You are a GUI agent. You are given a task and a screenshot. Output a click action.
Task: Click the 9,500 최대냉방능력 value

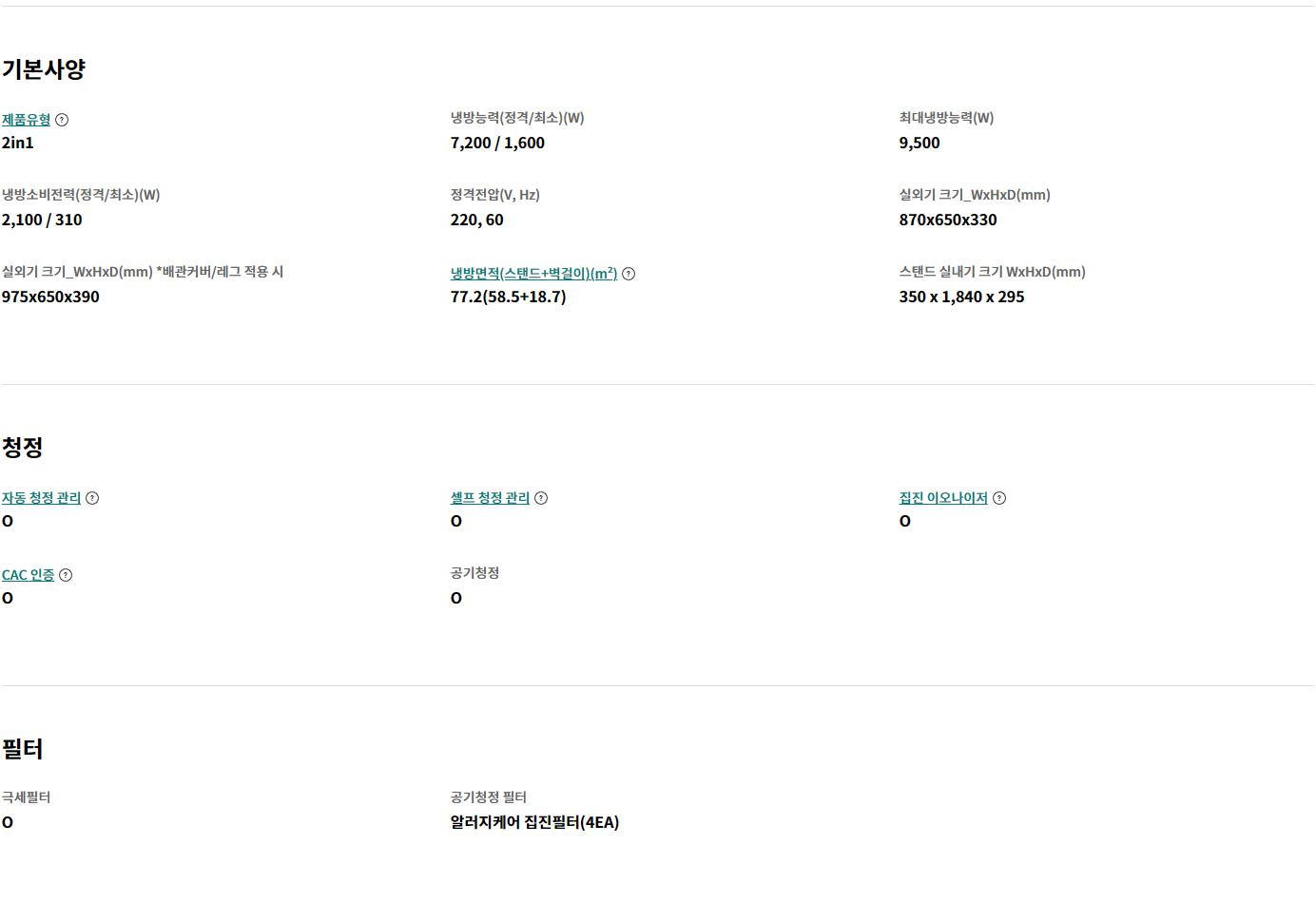(x=919, y=144)
